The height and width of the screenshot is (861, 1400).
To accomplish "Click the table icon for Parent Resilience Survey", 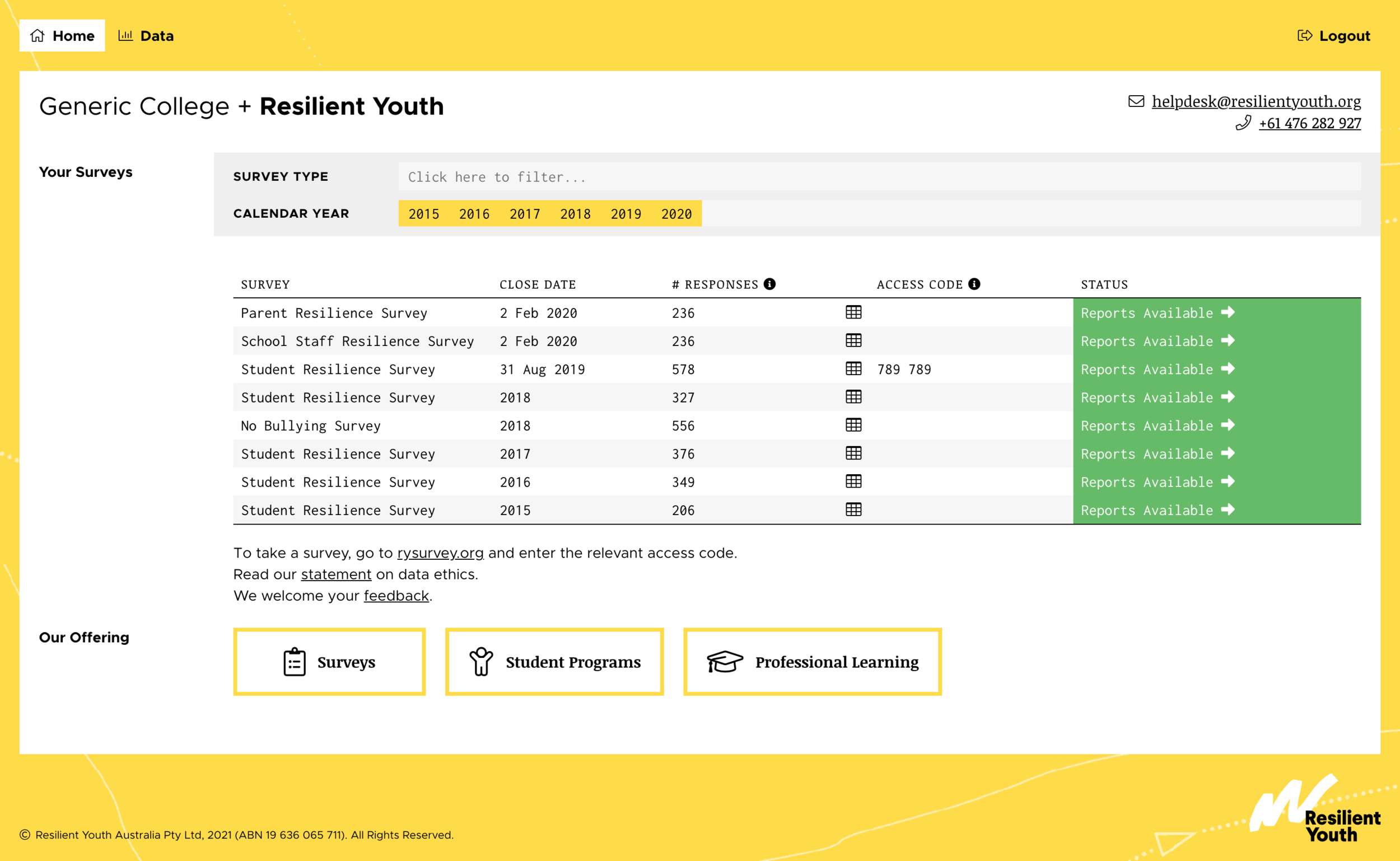I will [x=853, y=312].
